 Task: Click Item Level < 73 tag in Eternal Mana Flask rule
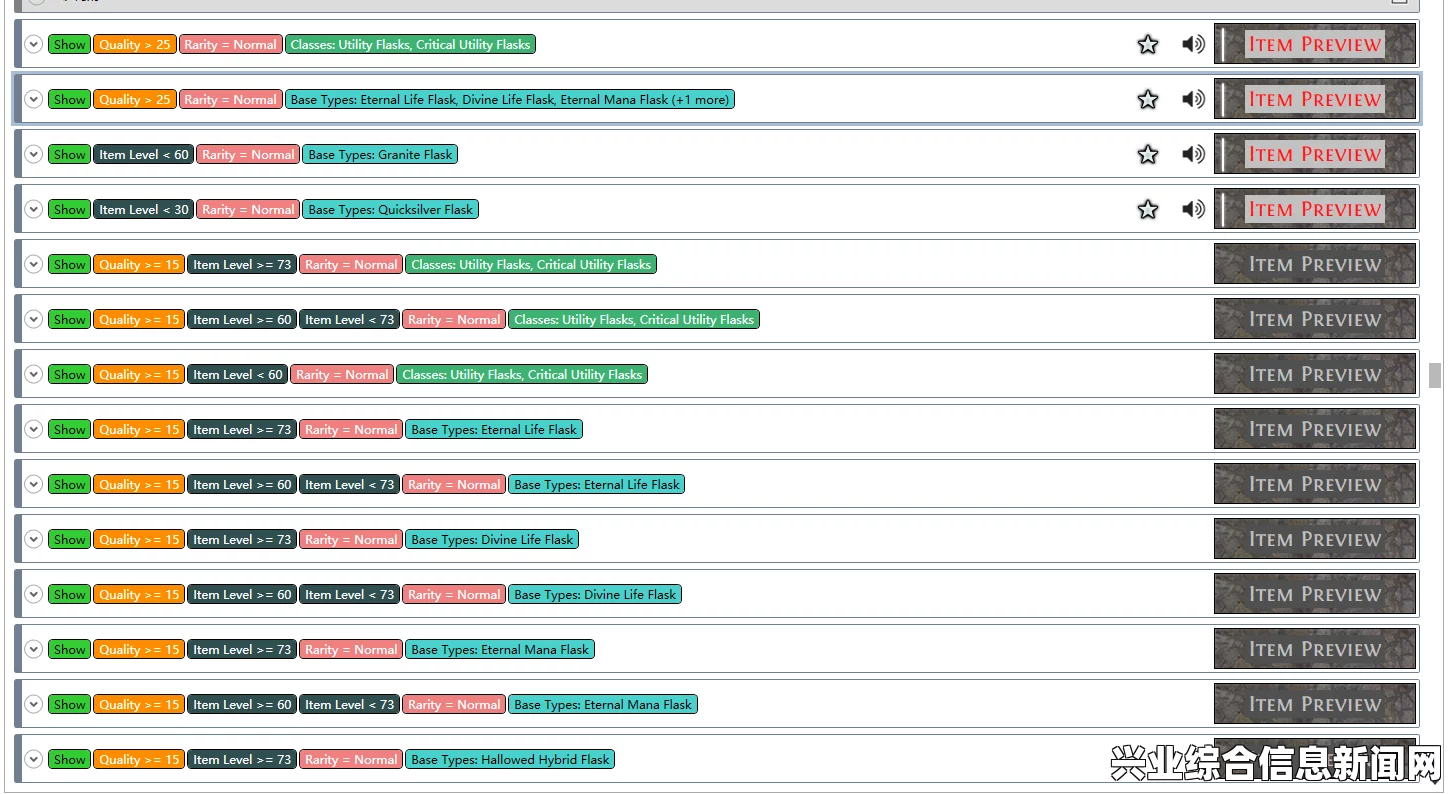[x=350, y=704]
